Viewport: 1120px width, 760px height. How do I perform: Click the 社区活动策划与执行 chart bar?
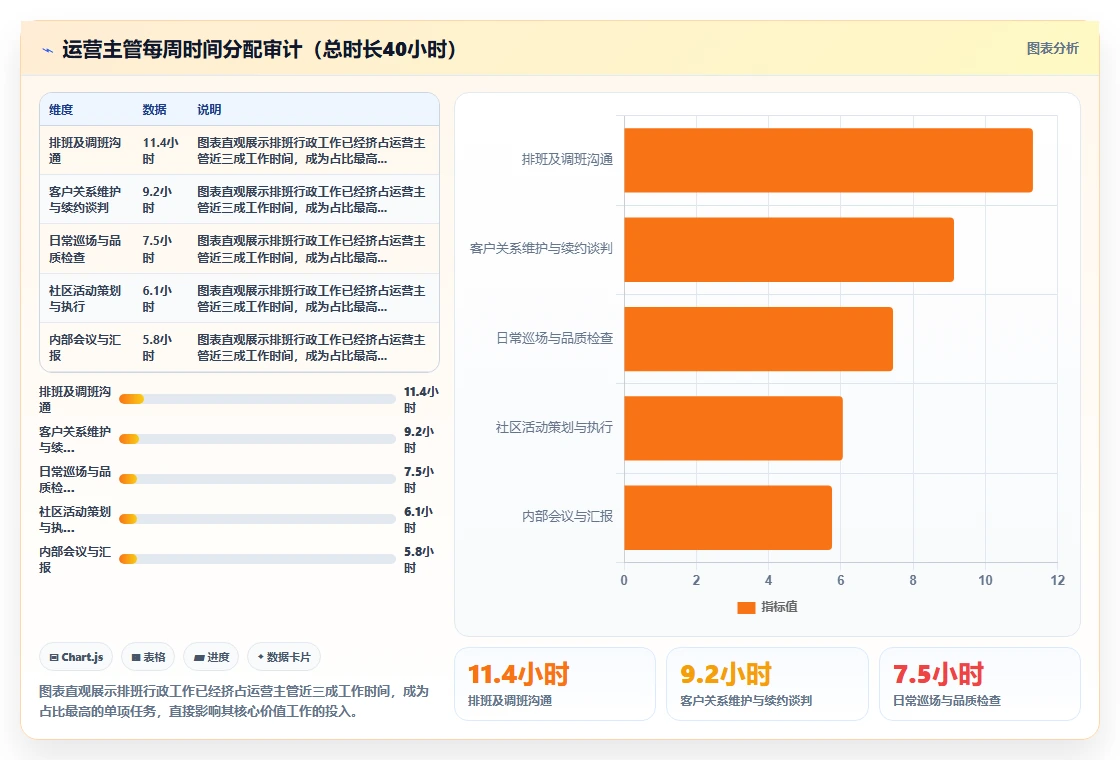coord(734,428)
